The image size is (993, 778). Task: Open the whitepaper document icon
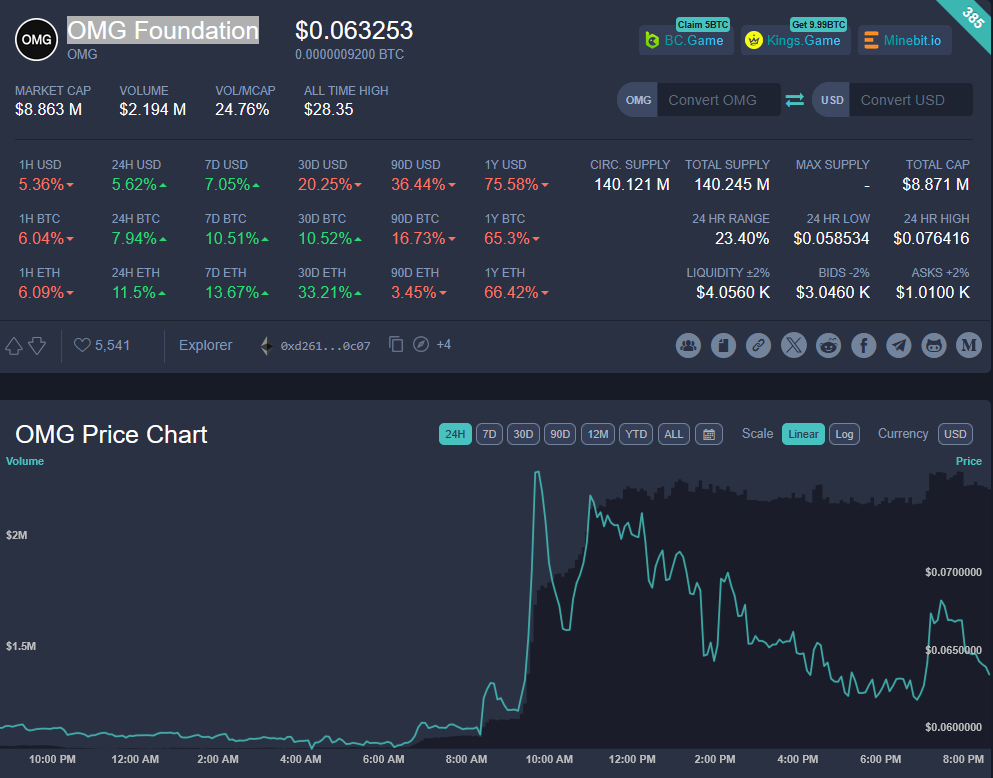tap(723, 346)
